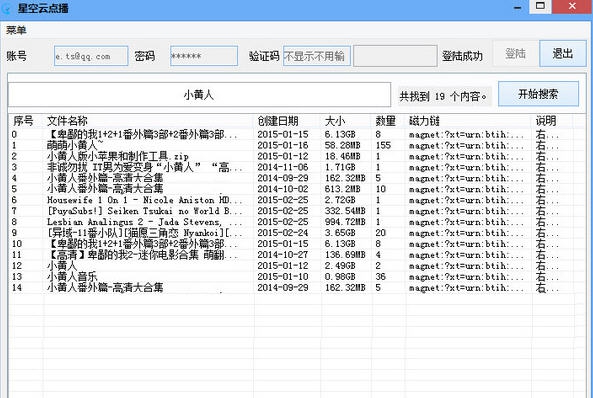The width and height of the screenshot is (593, 398).
Task: Click size cell 136.69MB
Action: [x=345, y=255]
